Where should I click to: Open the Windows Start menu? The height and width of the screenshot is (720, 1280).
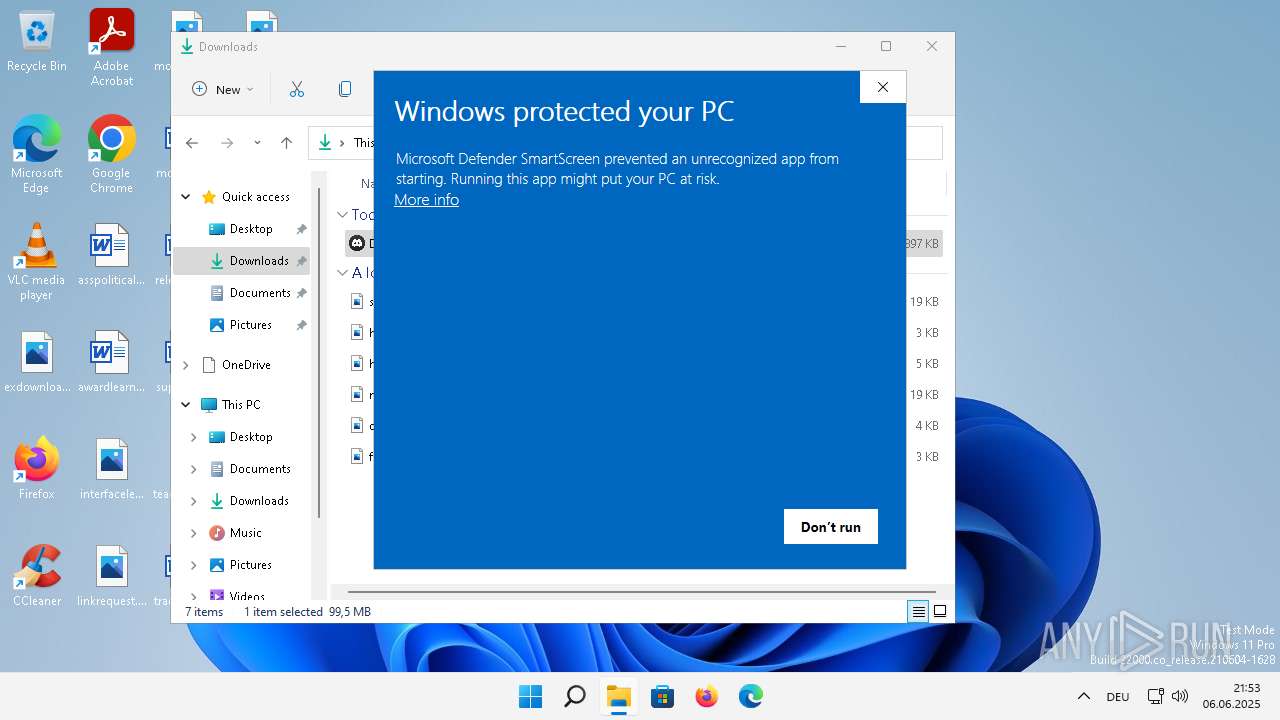[x=530, y=696]
